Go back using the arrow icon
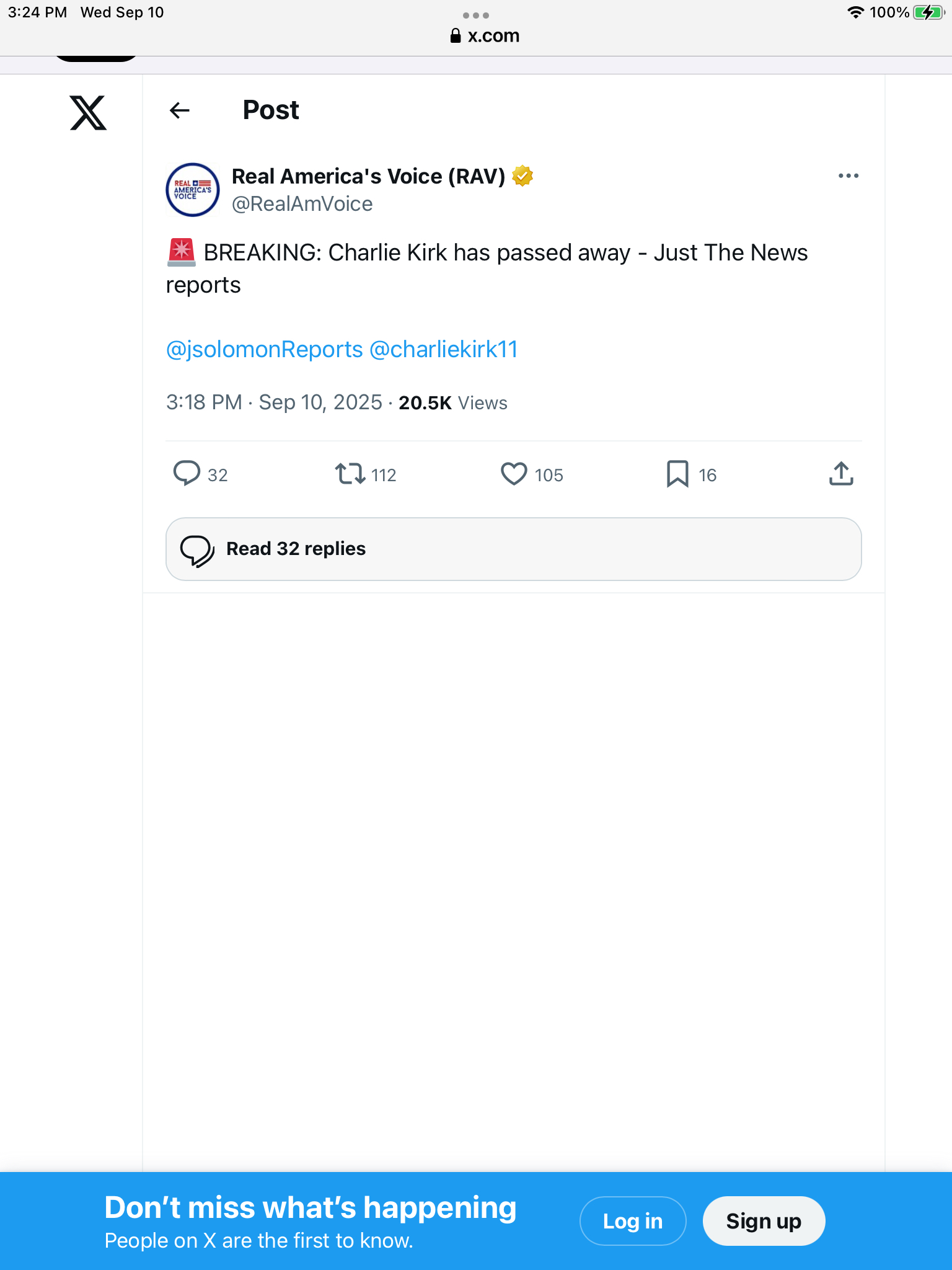 [180, 110]
